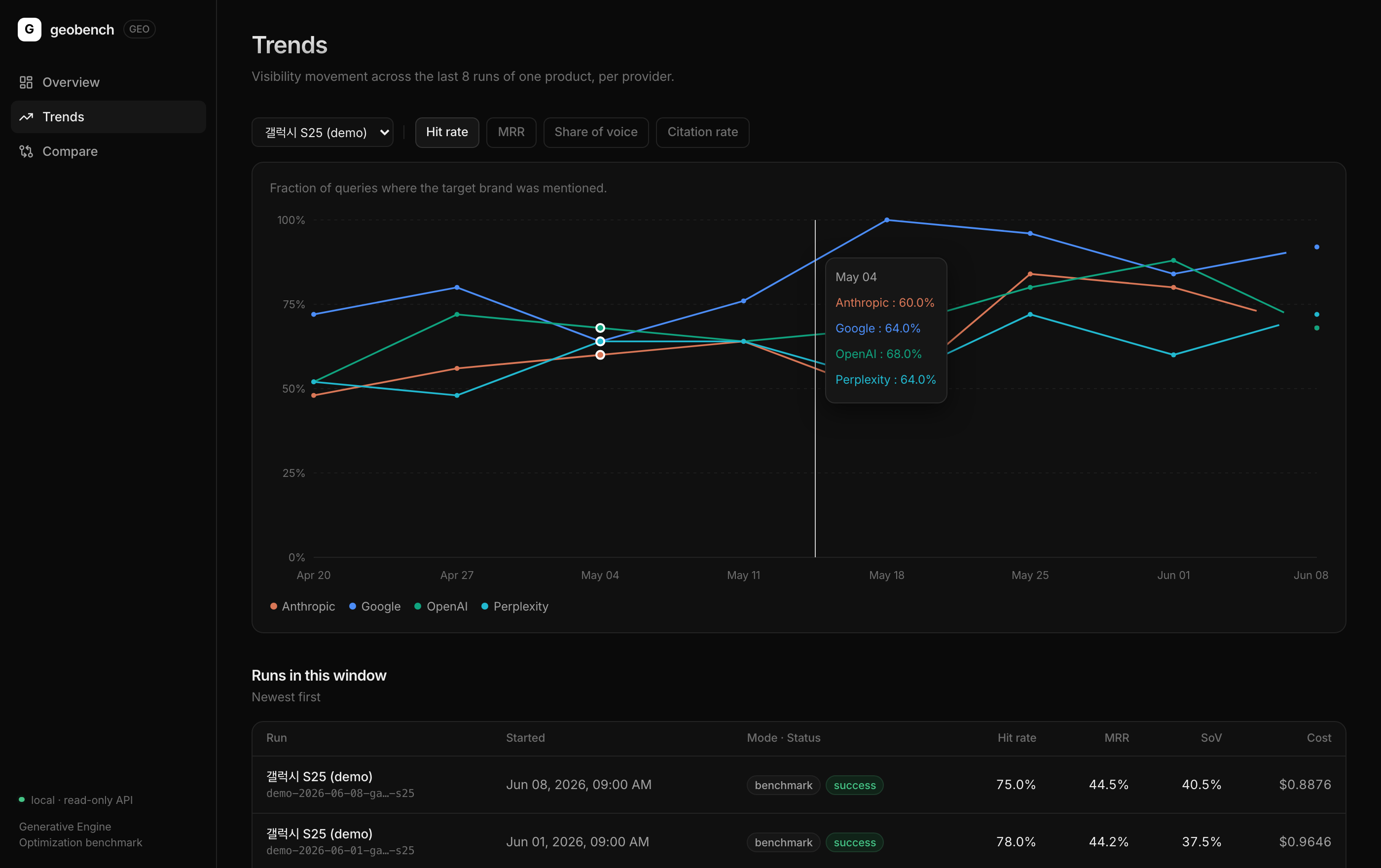Click the GEO badge next to geobench
The width and height of the screenshot is (1381, 868).
coord(140,29)
